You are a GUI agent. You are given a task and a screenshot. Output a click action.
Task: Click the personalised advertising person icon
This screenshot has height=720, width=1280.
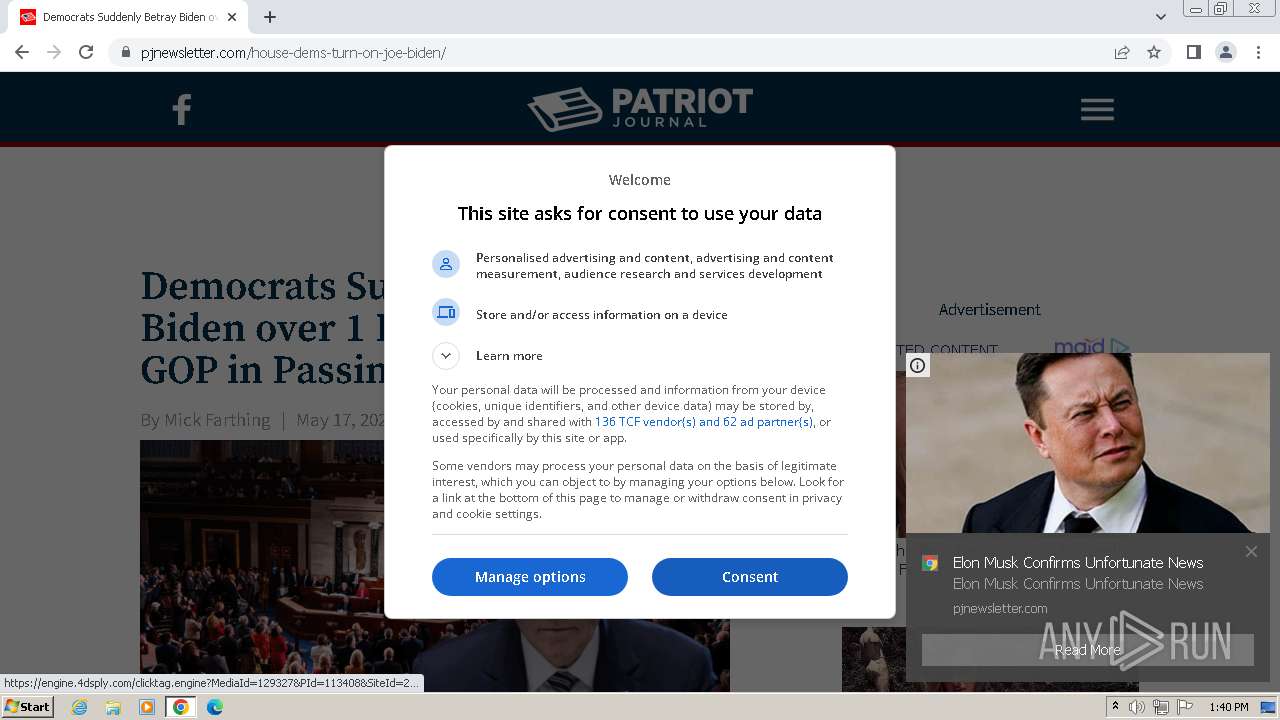[x=446, y=264]
